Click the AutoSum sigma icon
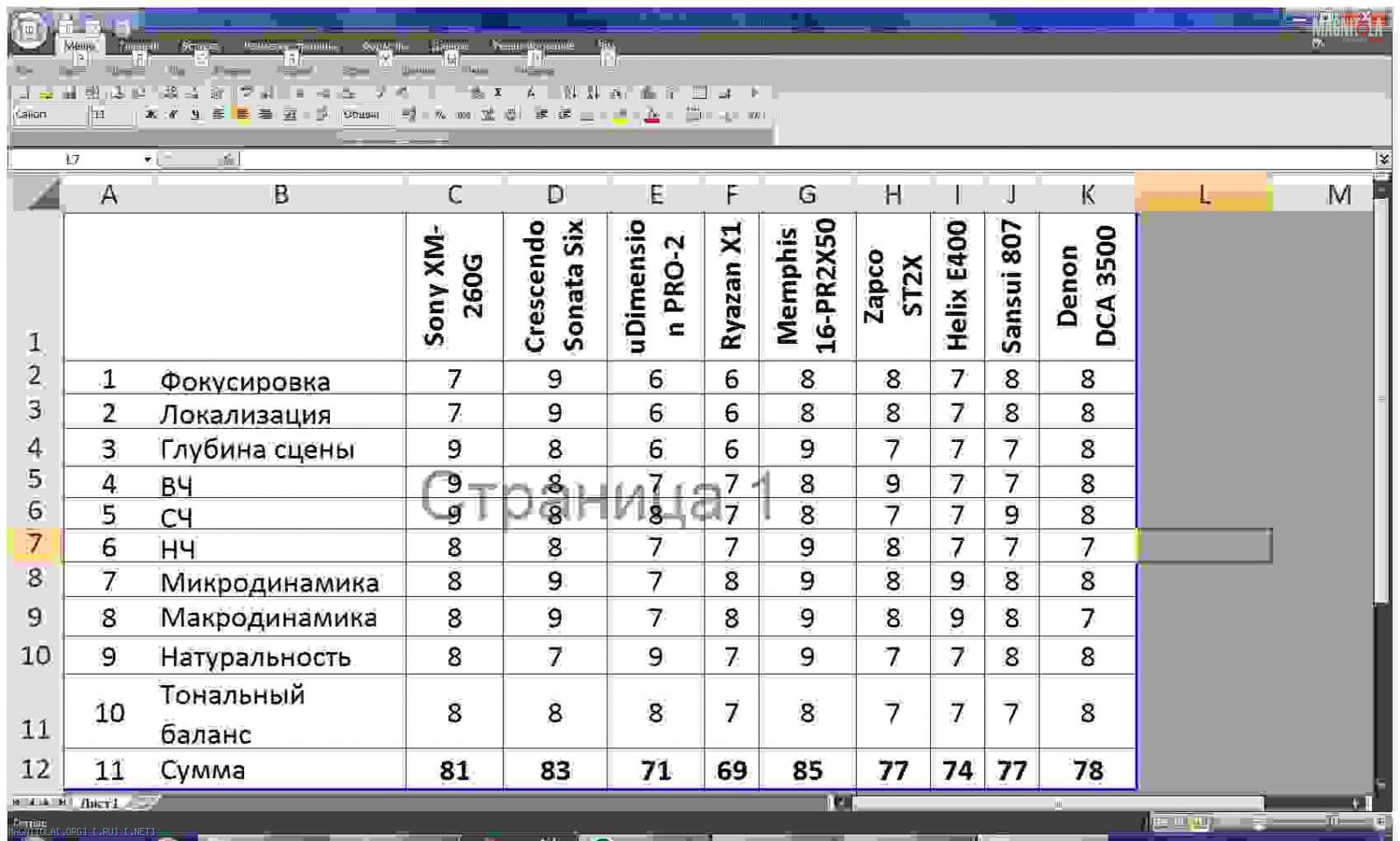This screenshot has width=1400, height=841. [499, 93]
